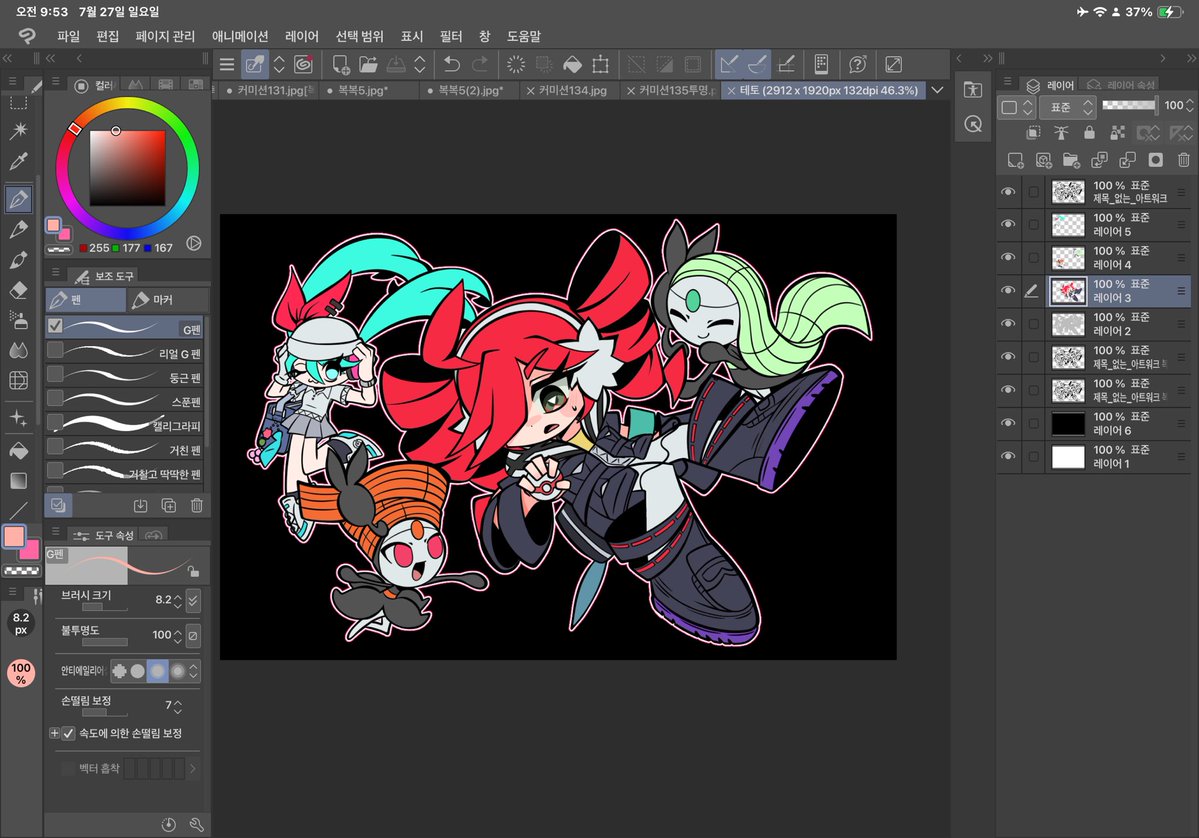Select the rectangular Selection marquee tool
Viewport: 1199px width, 838px height.
click(x=19, y=102)
